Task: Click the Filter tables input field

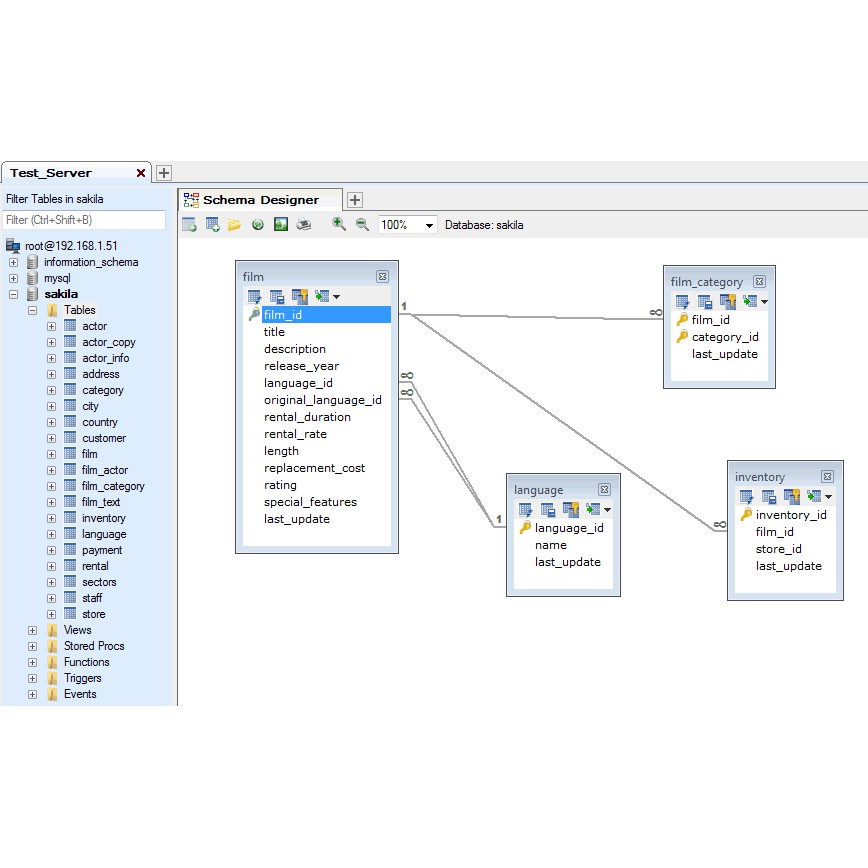Action: tap(84, 220)
